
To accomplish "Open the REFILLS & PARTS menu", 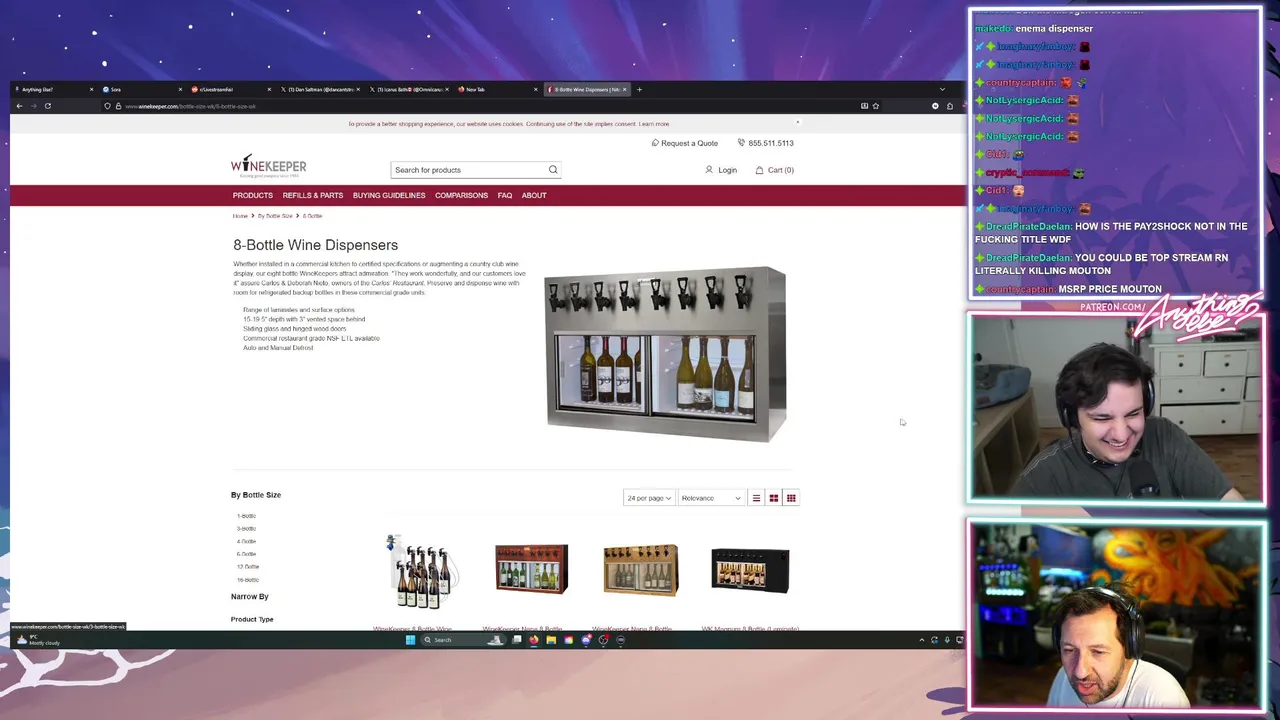I will pos(313,196).
